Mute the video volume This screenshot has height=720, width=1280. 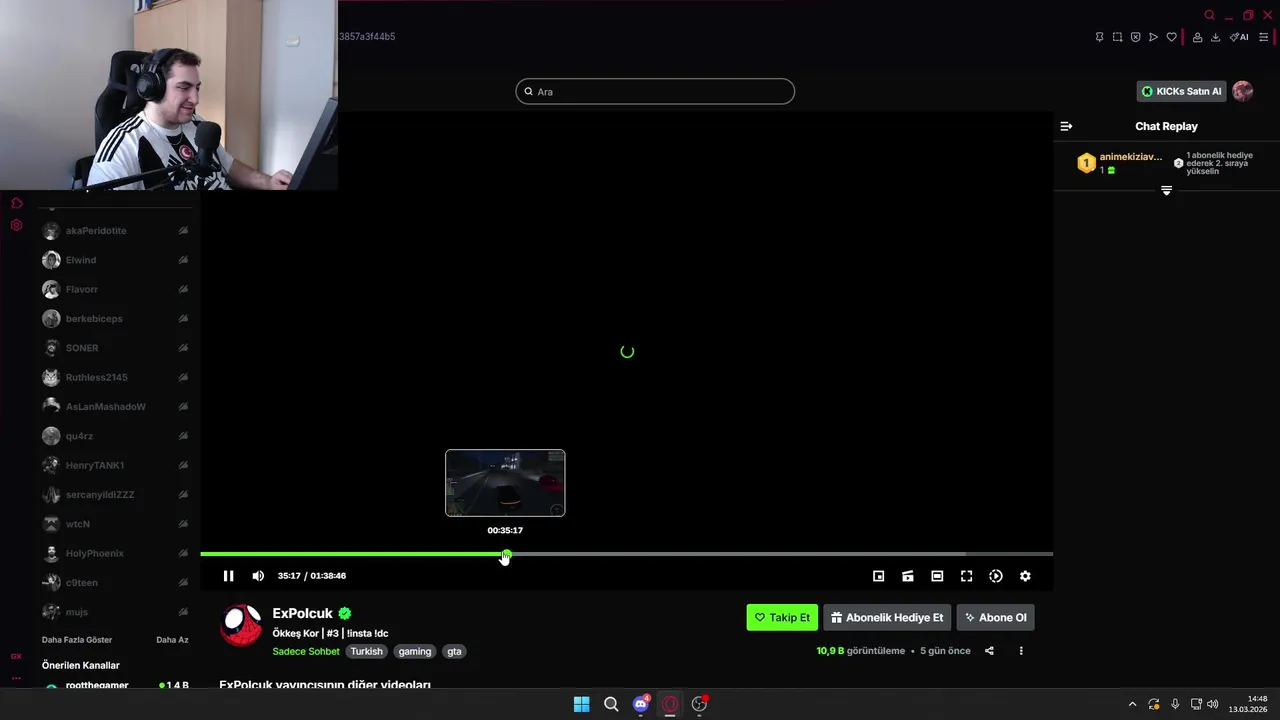[258, 576]
